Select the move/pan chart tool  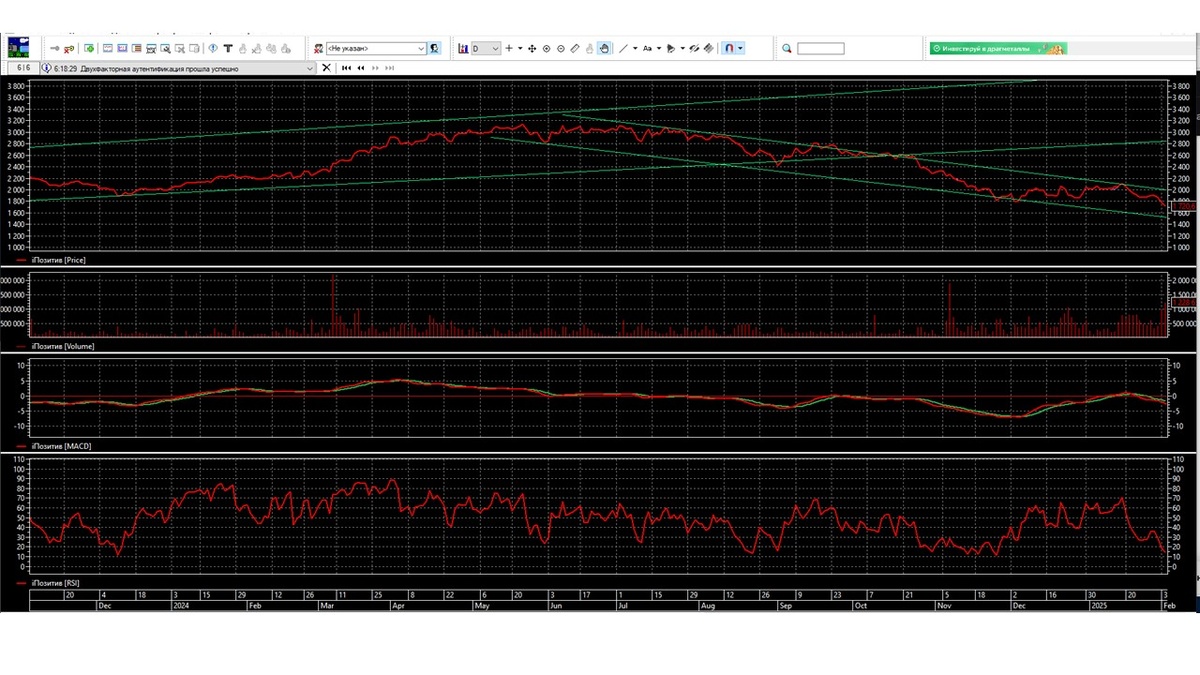click(532, 48)
